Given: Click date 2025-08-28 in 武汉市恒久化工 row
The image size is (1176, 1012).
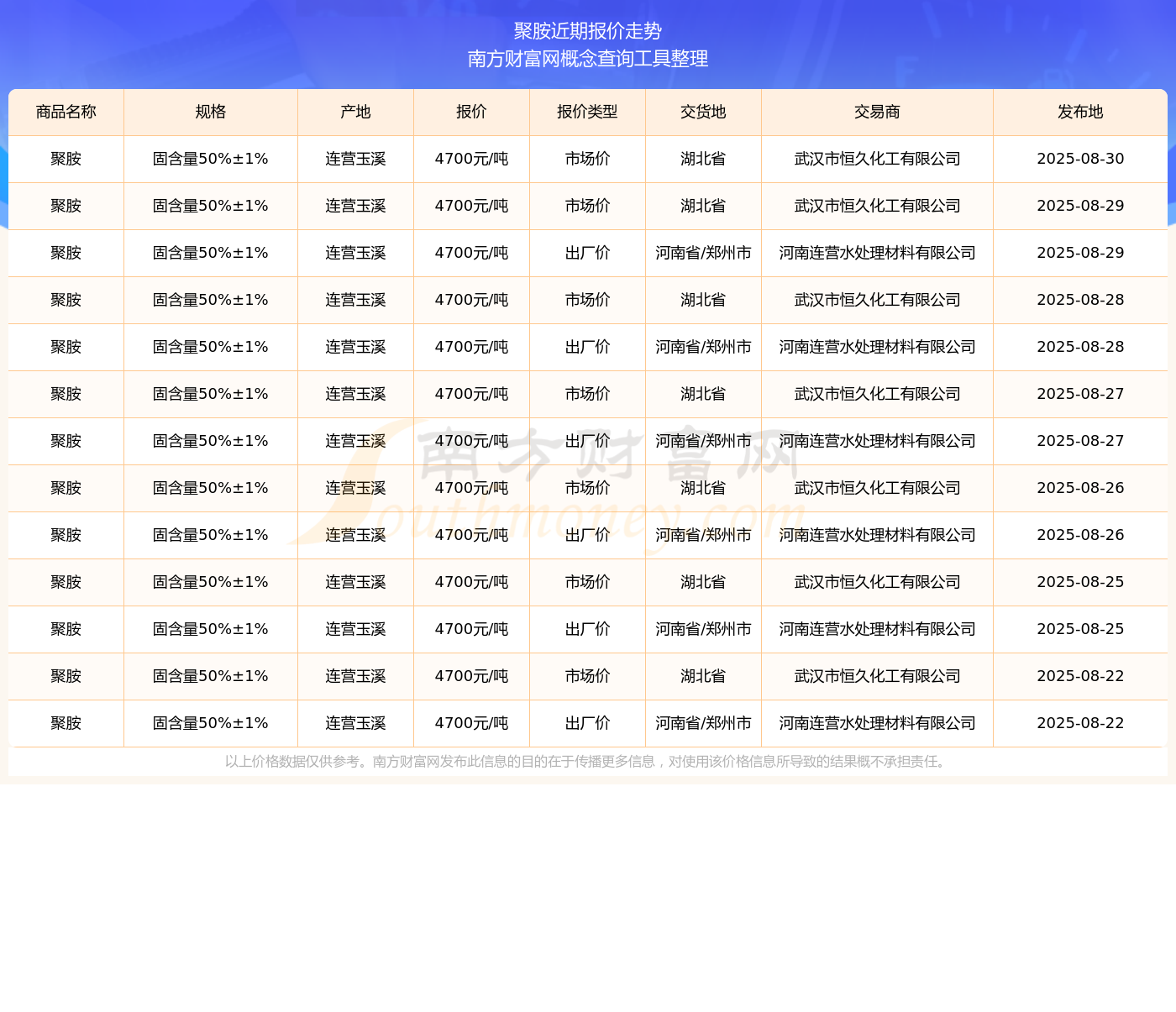Looking at the screenshot, I should pyautogui.click(x=1080, y=300).
